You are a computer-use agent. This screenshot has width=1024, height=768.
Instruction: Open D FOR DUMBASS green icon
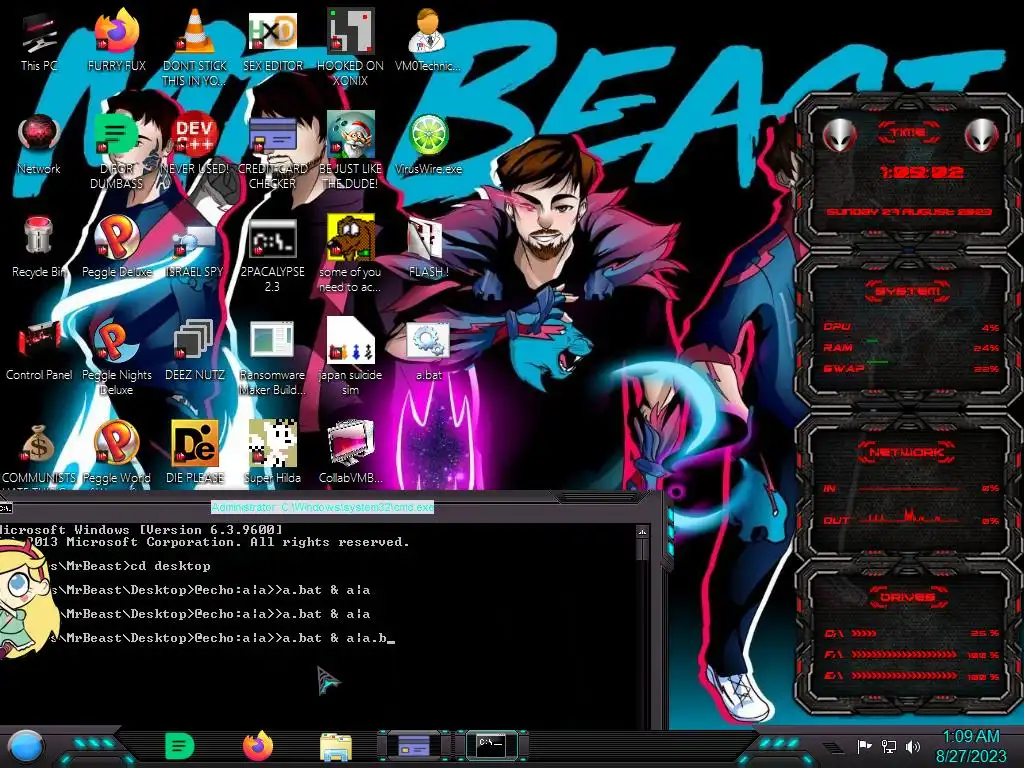coord(116,152)
